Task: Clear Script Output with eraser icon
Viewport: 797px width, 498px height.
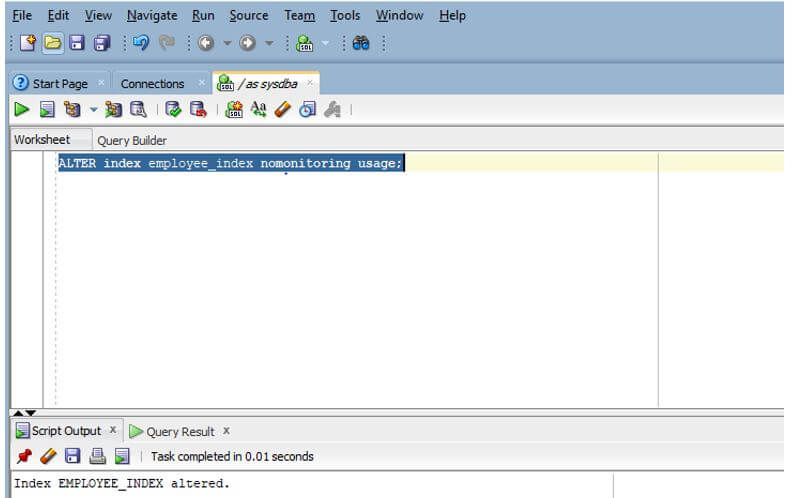Action: click(x=48, y=456)
